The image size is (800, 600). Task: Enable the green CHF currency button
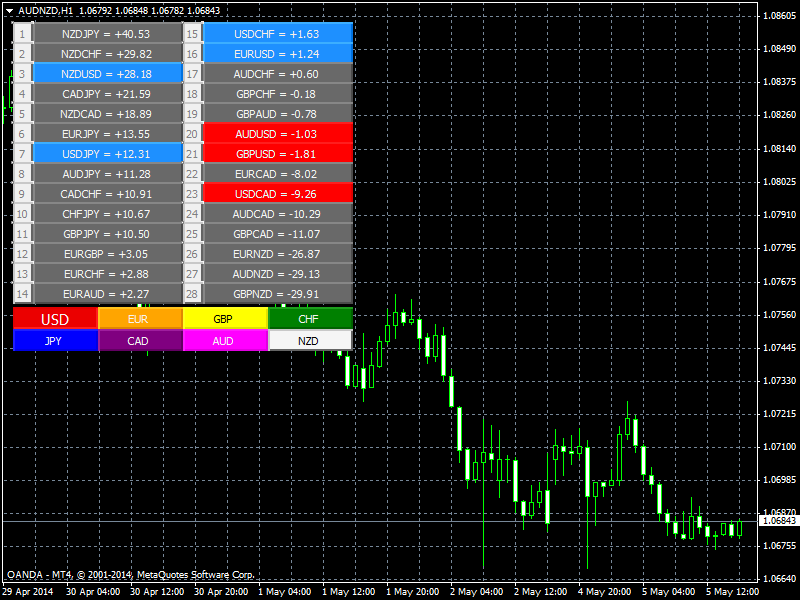(310, 319)
